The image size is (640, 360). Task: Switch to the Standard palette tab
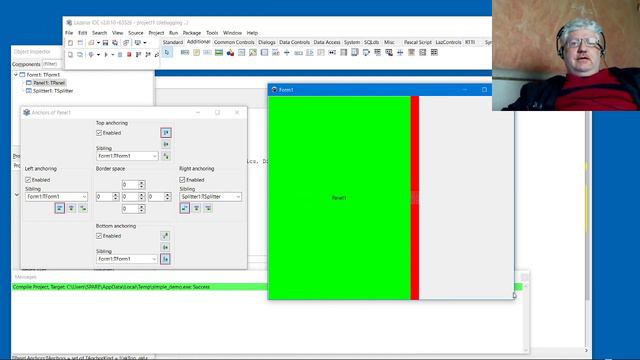[x=173, y=42]
